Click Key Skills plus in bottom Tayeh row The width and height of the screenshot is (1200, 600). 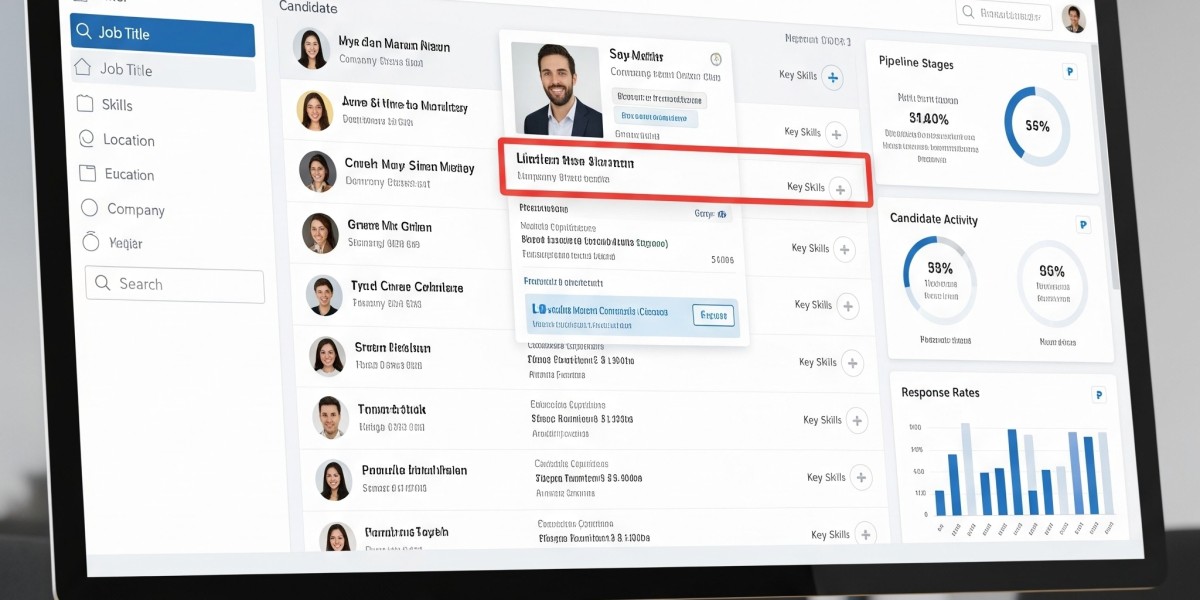pos(865,535)
